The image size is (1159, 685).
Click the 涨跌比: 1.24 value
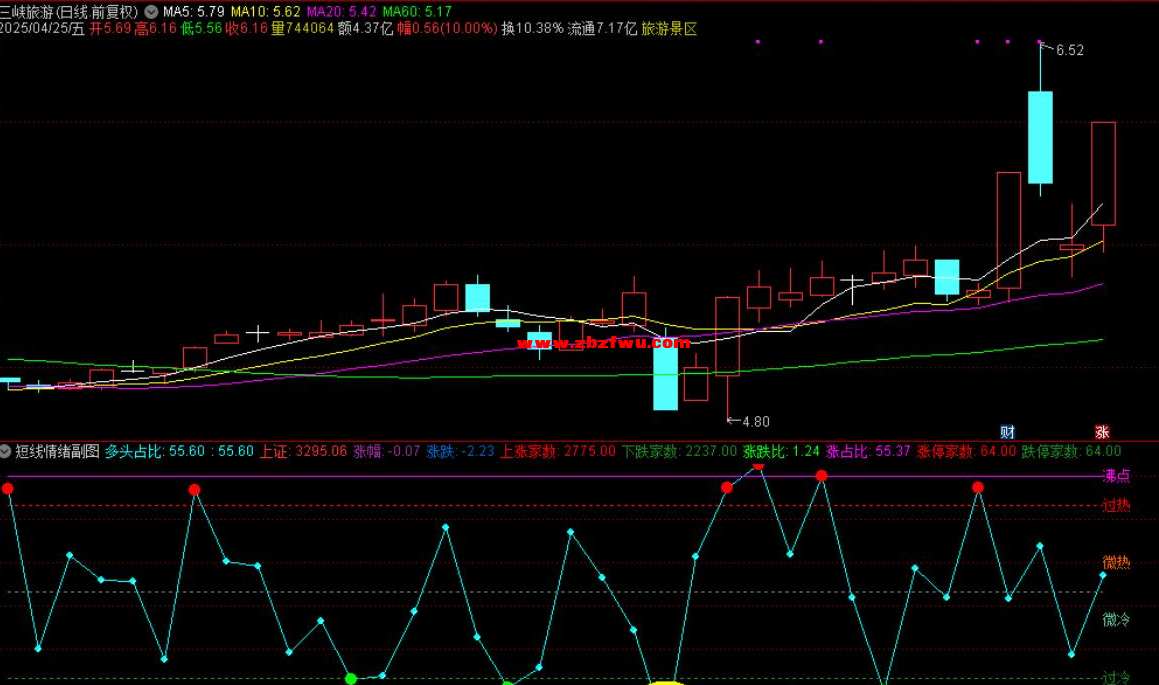pos(781,451)
